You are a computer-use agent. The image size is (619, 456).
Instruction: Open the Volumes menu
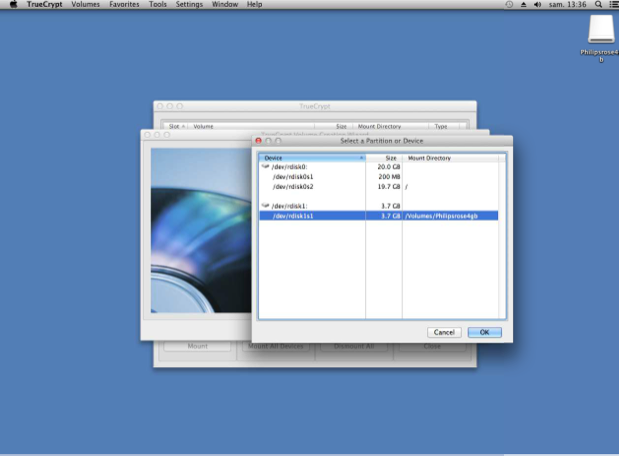click(85, 4)
